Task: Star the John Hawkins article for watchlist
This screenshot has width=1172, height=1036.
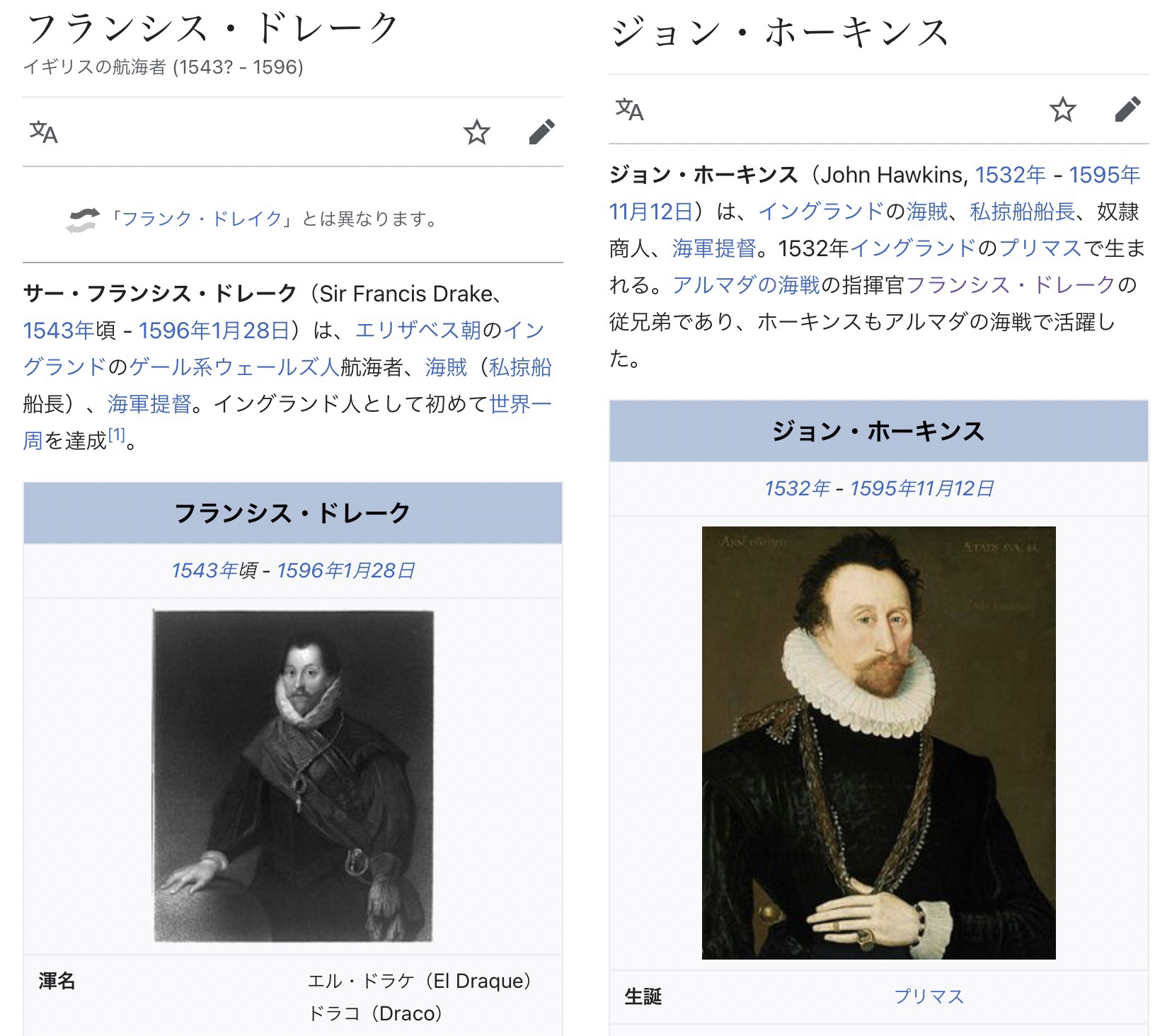Action: pos(1062,110)
